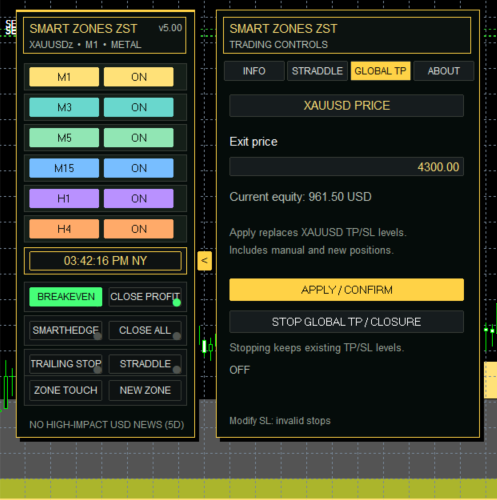Viewport: 497px width, 500px height.
Task: Toggle the H1 zones ON switch
Action: point(139,199)
